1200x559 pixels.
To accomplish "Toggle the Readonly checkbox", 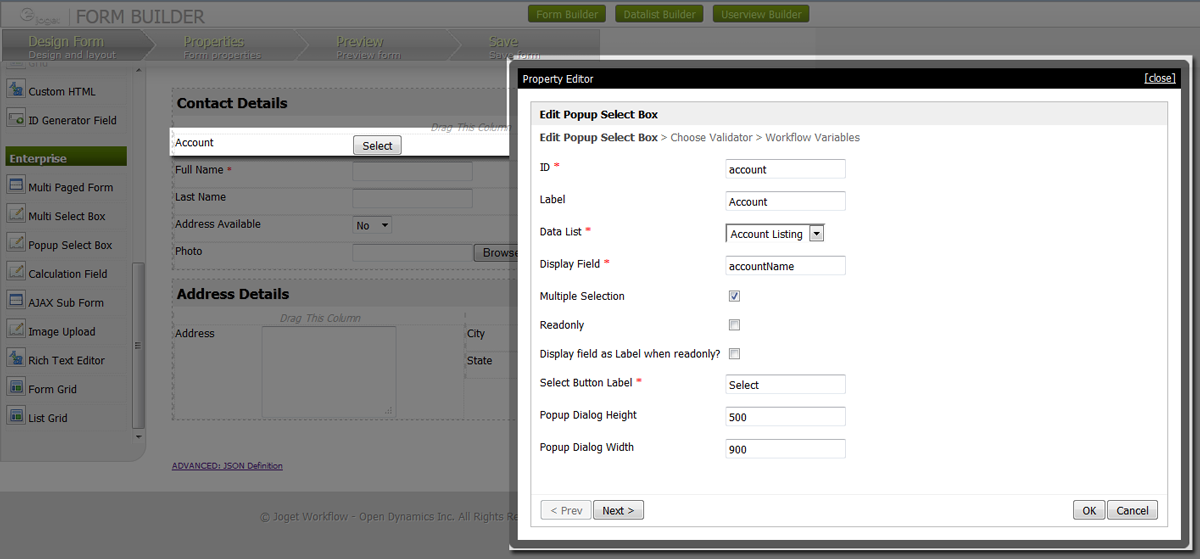I will coord(734,325).
